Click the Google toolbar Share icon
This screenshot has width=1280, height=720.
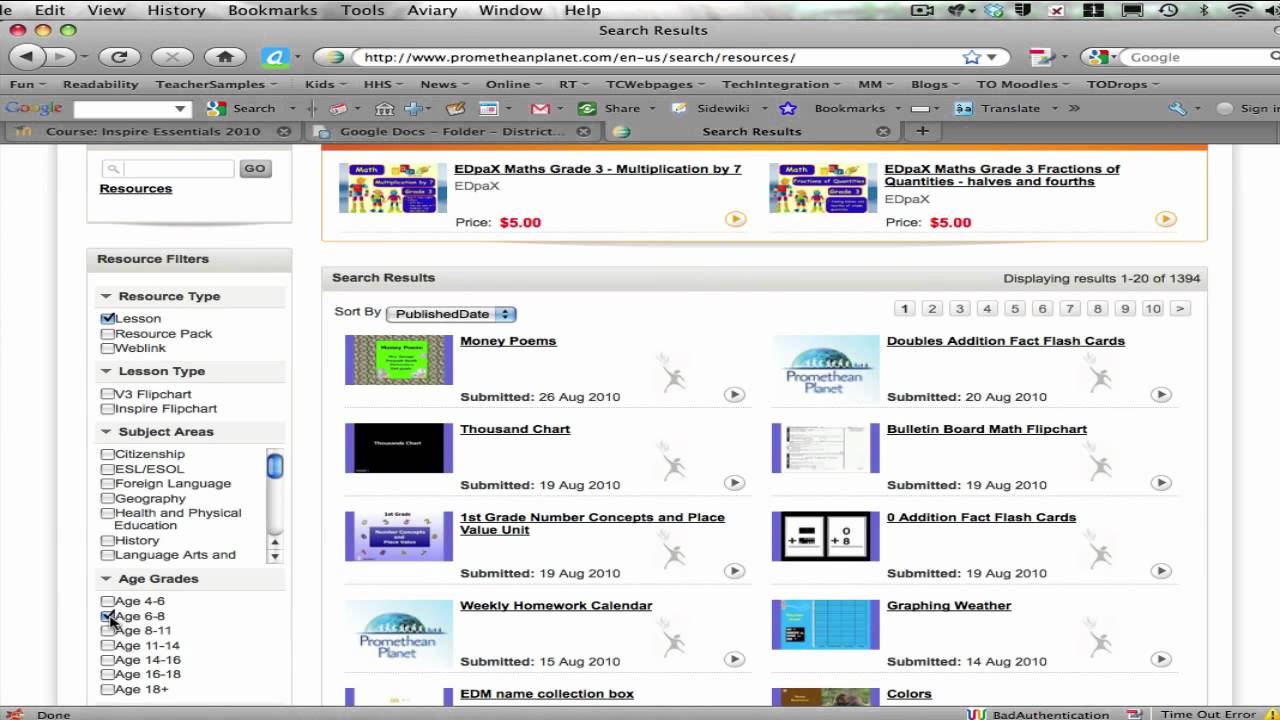pos(609,108)
